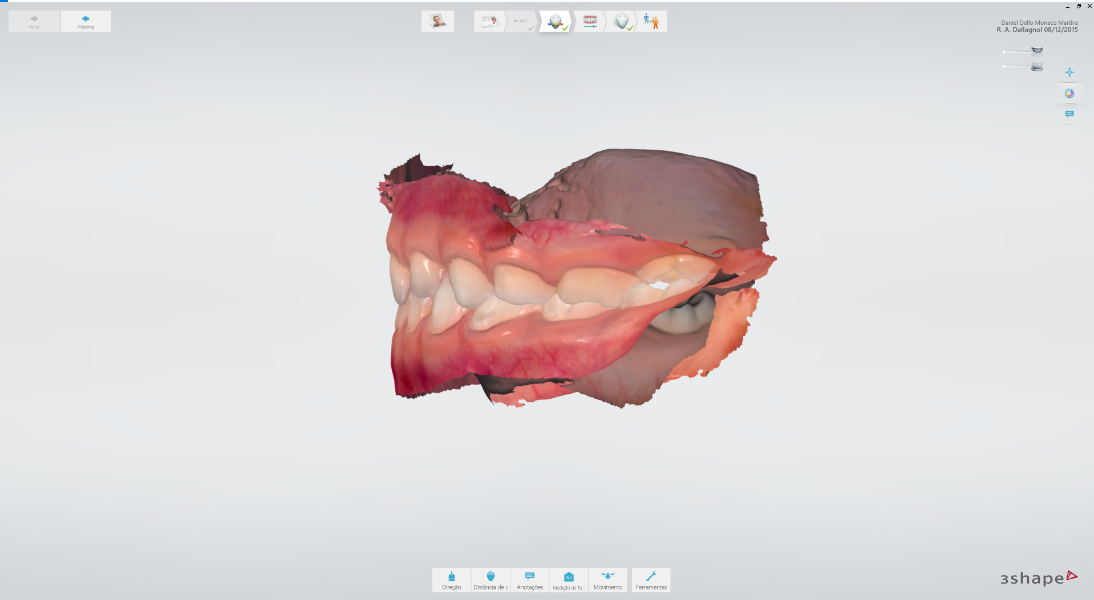Open the tooth model step with green checkmark
Viewport: 1094px width, 600px height.
click(x=622, y=22)
